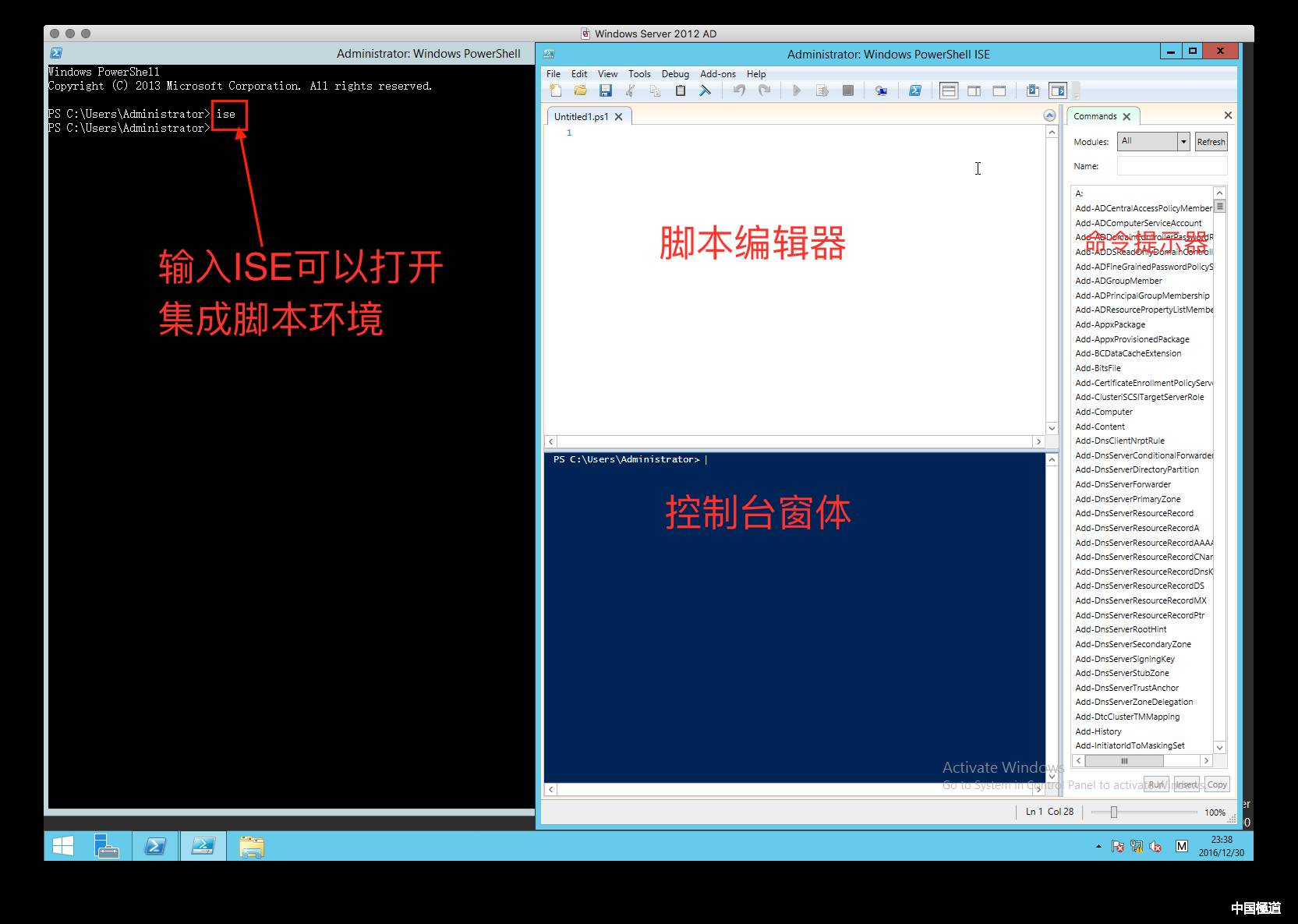Select Add-DnsServerStubZone in the command list
This screenshot has height=924, width=1298.
pyautogui.click(x=1122, y=673)
